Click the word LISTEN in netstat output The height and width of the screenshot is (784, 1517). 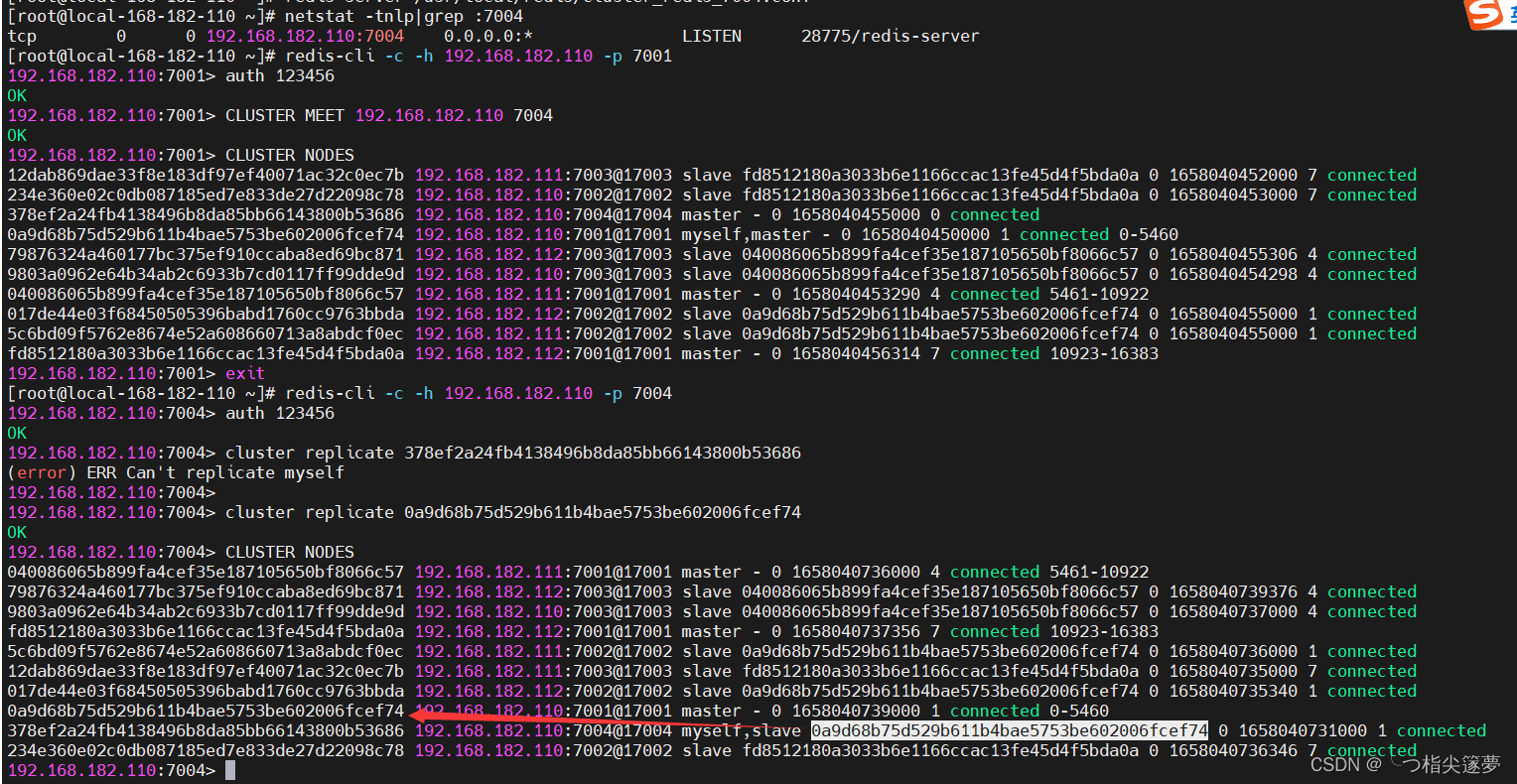click(x=712, y=36)
